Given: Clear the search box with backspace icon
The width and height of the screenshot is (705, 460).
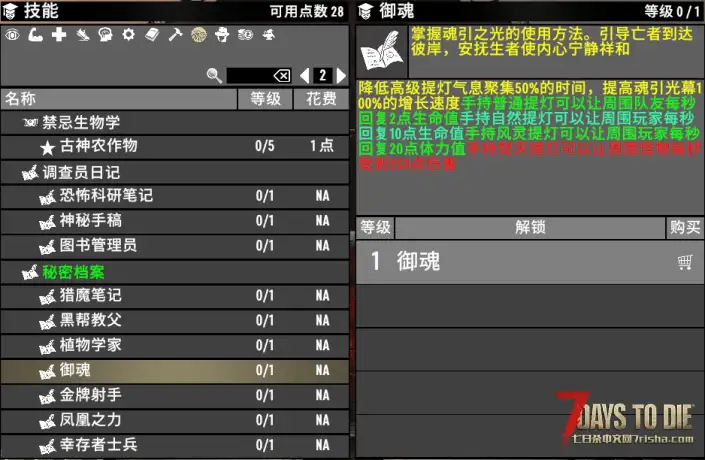Looking at the screenshot, I should (282, 76).
